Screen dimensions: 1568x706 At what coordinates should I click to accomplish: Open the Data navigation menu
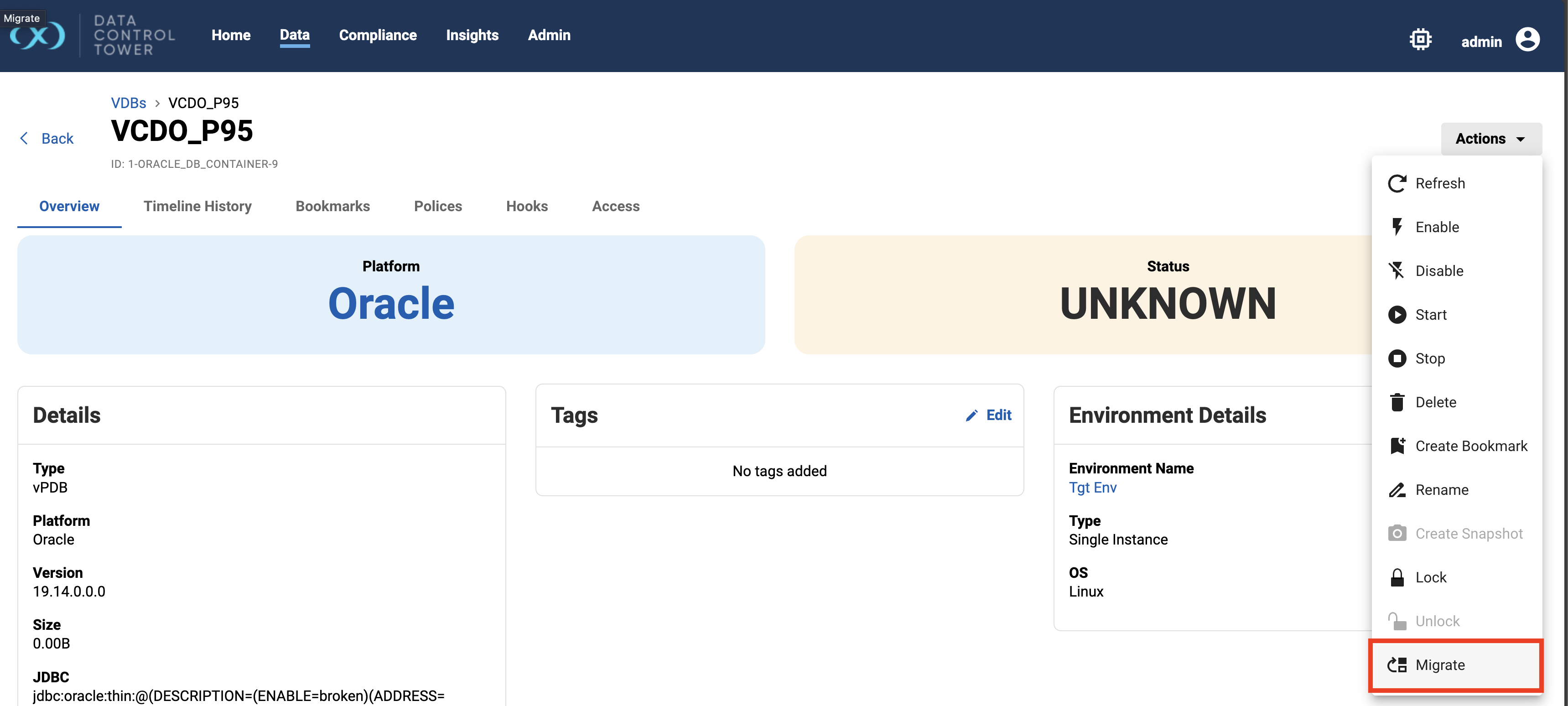click(x=295, y=35)
